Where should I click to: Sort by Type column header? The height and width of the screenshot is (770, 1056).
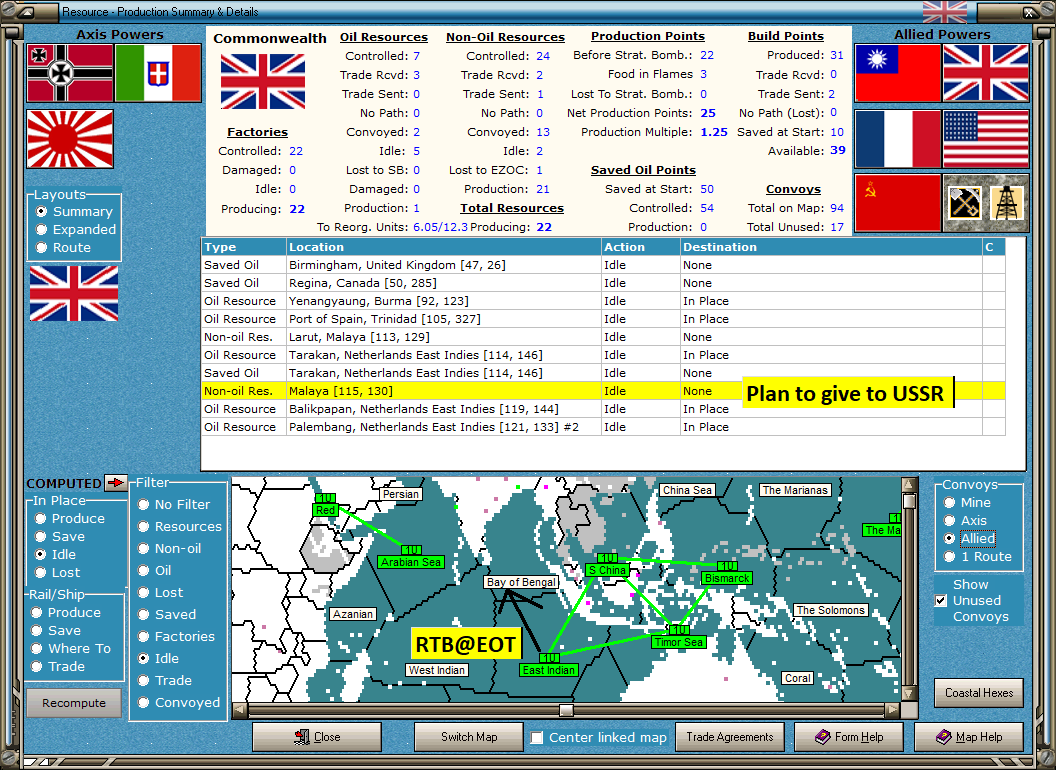tap(243, 247)
